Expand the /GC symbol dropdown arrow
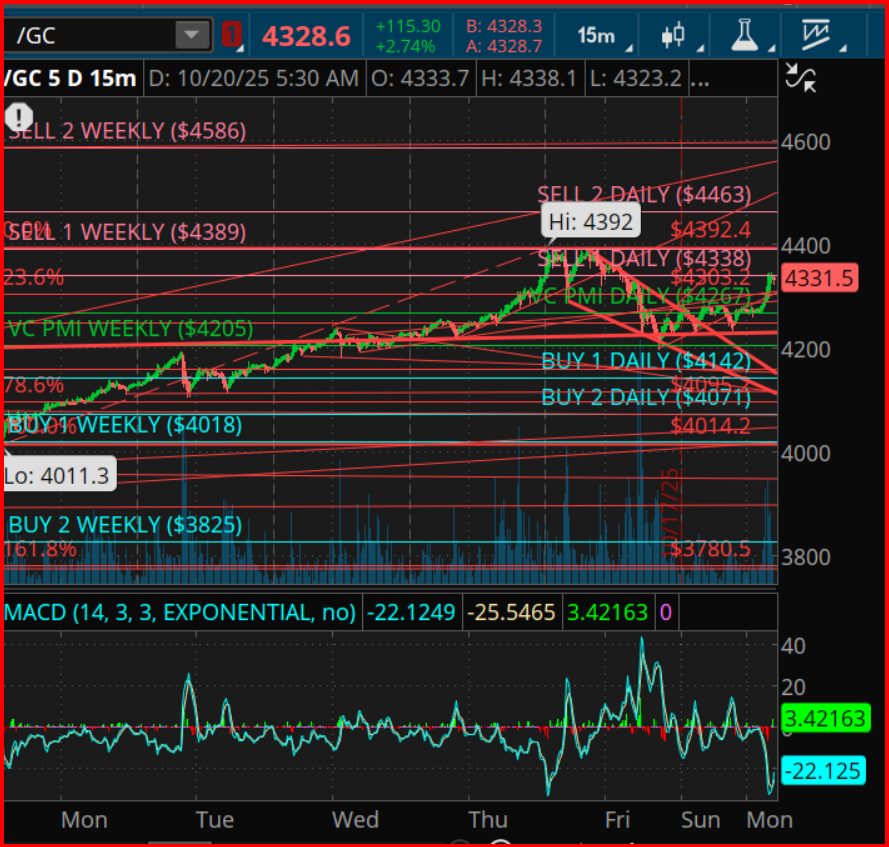Viewport: 889px width, 847px height. 189,36
